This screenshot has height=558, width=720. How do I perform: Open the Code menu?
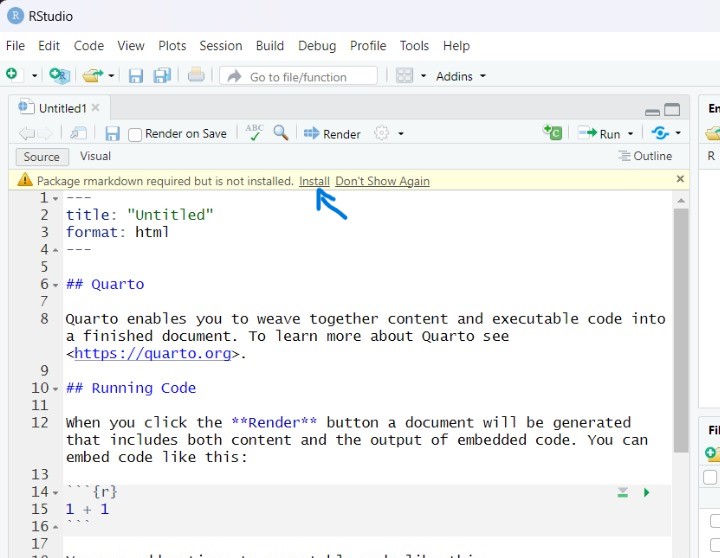[x=89, y=46]
